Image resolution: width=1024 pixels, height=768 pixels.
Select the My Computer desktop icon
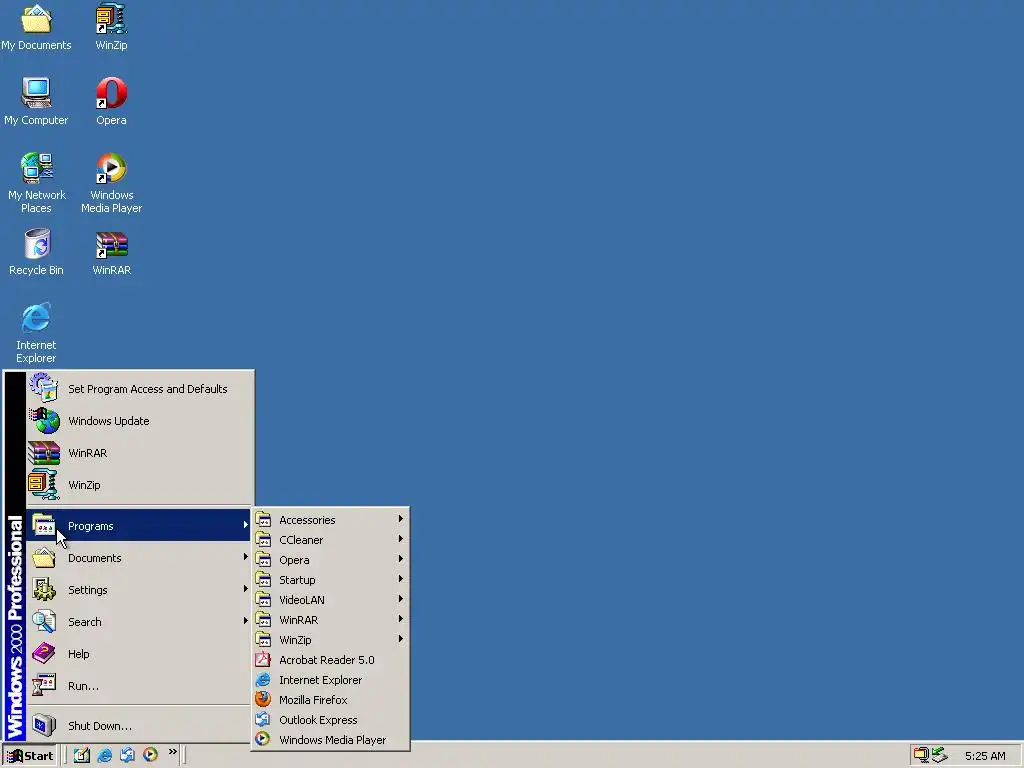[x=36, y=101]
